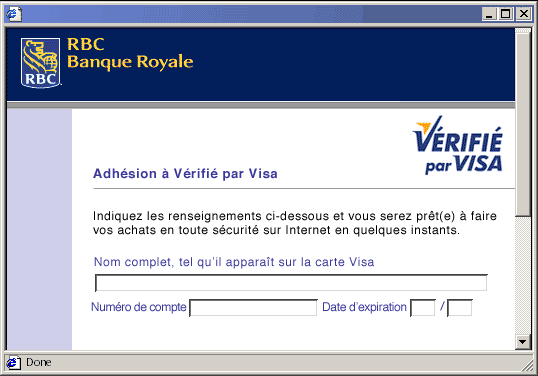Click the full name input field
Screen dimensions: 538x376
pos(291,283)
